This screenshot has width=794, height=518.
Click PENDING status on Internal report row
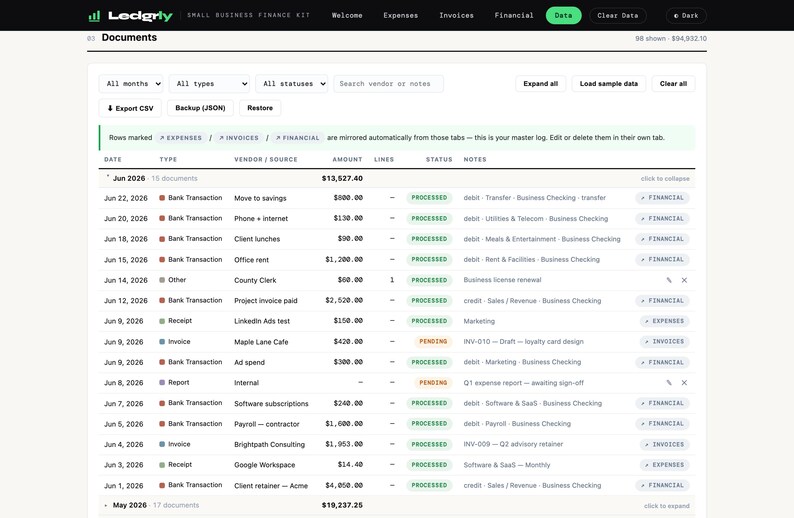pos(433,383)
